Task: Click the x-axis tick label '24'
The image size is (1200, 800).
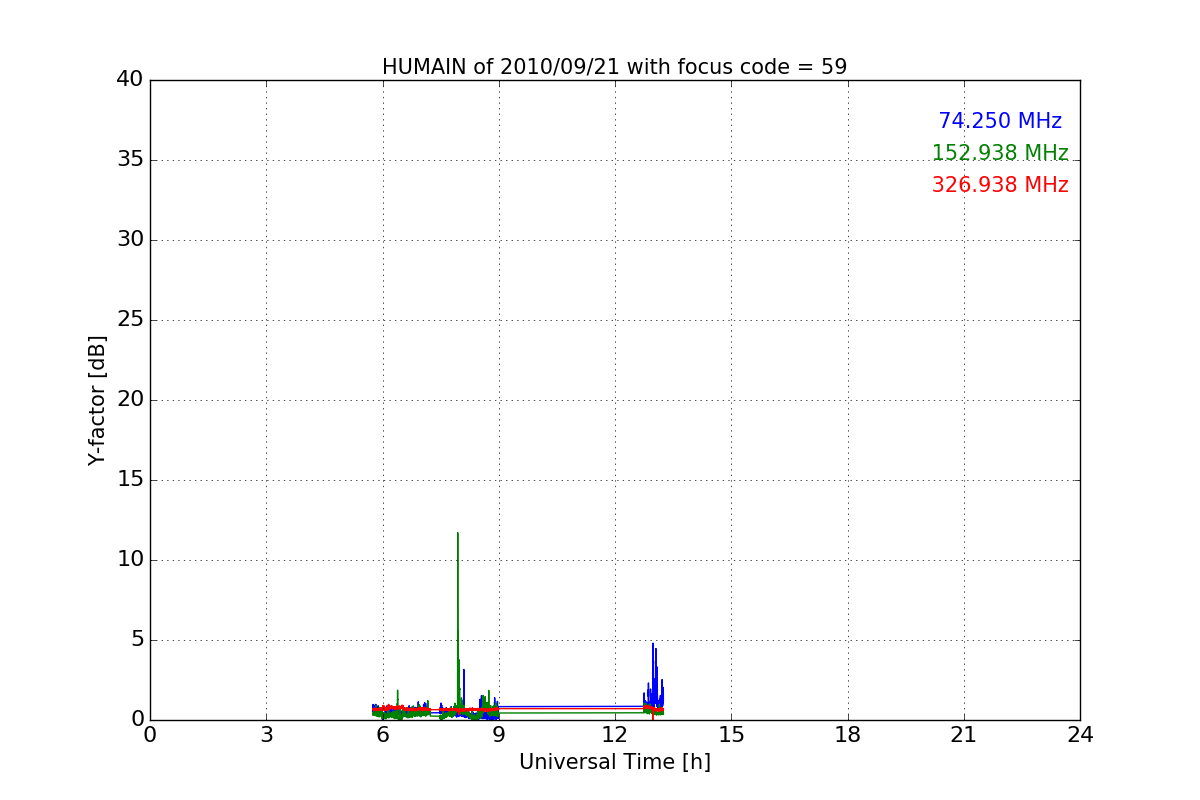Action: (1080, 735)
